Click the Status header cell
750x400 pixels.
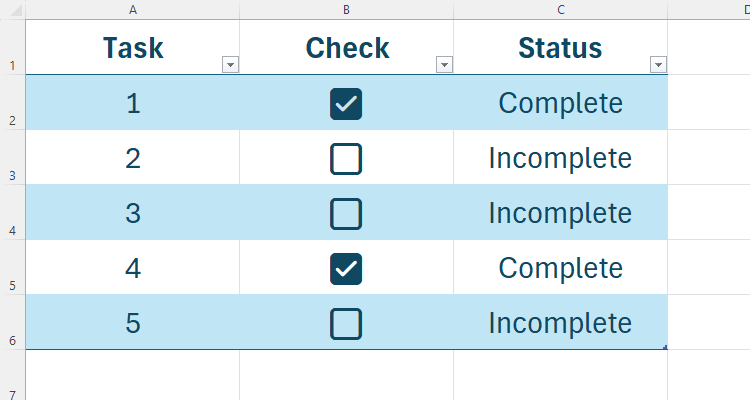coord(560,47)
